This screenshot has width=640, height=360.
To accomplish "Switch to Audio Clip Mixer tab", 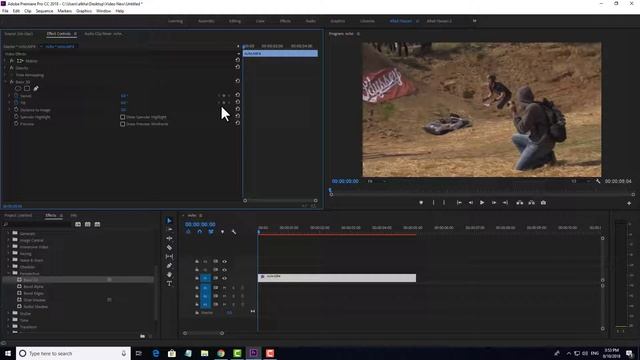I will tap(103, 34).
